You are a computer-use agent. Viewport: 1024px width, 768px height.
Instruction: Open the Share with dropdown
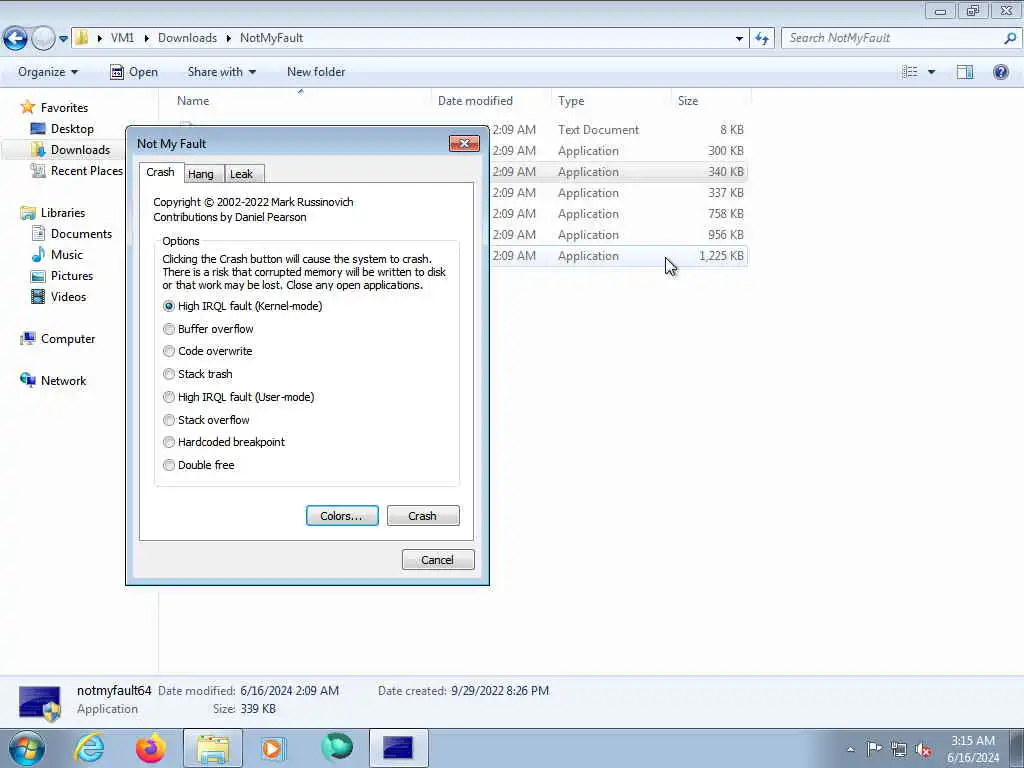tap(221, 72)
